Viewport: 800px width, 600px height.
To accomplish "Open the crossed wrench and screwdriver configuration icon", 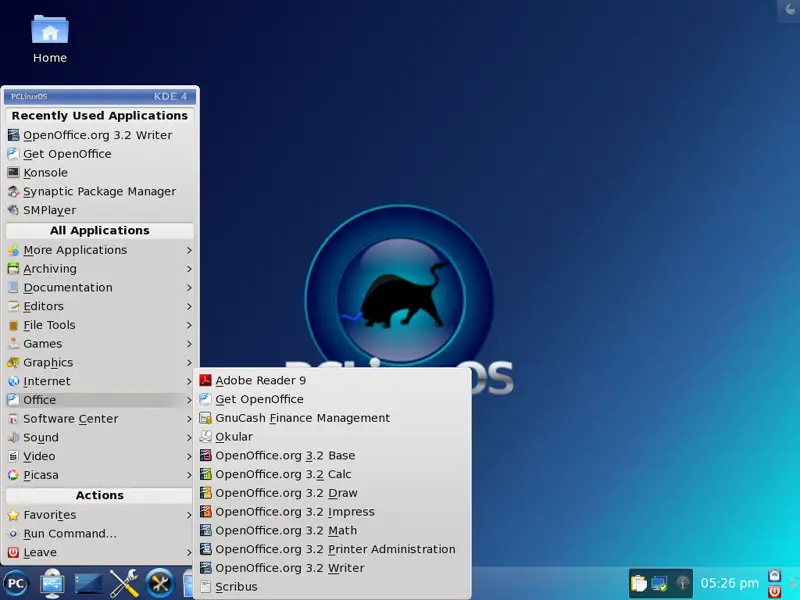I will pos(124,583).
